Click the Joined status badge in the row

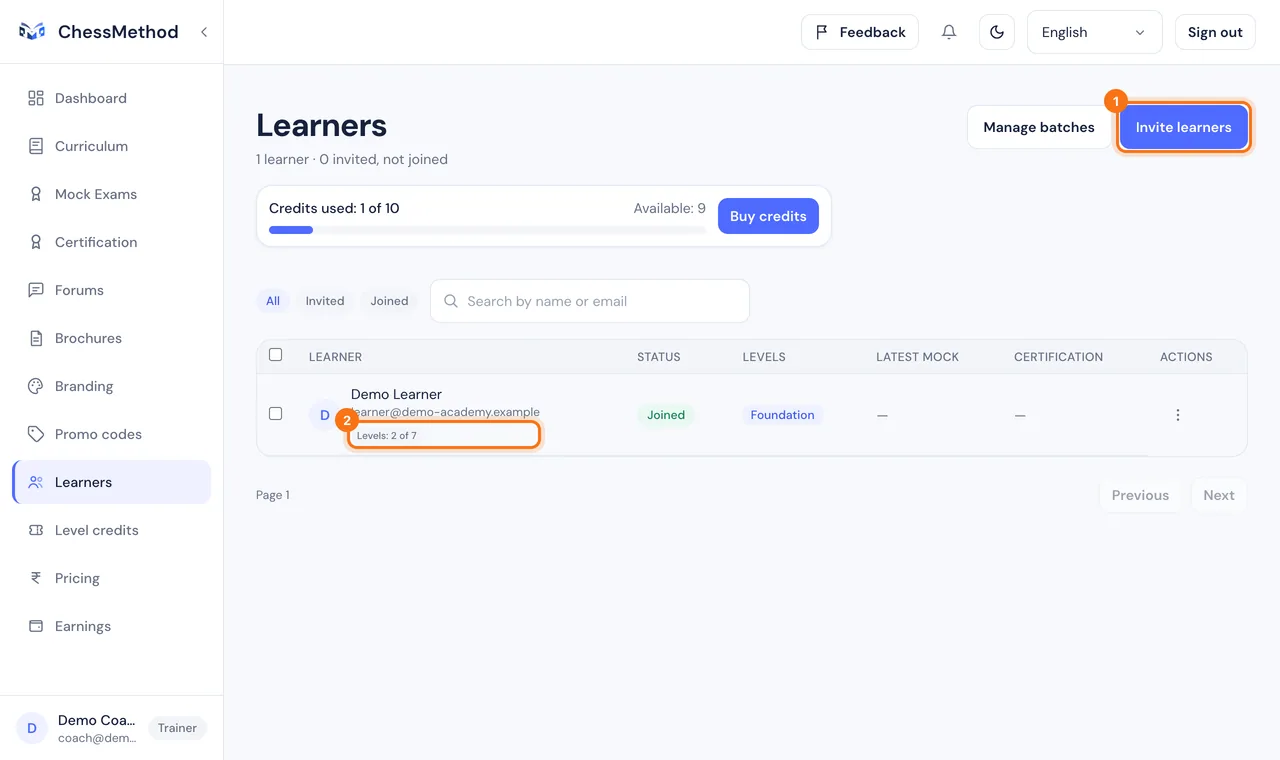coord(666,415)
